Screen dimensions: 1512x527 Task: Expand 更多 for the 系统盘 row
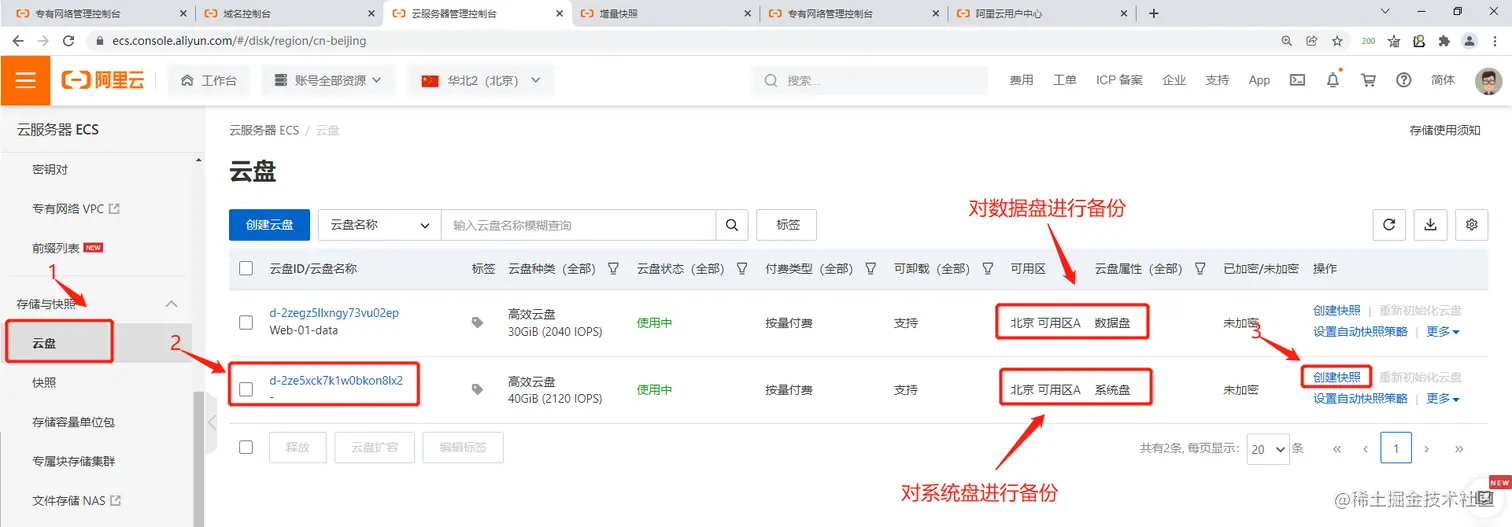1443,398
